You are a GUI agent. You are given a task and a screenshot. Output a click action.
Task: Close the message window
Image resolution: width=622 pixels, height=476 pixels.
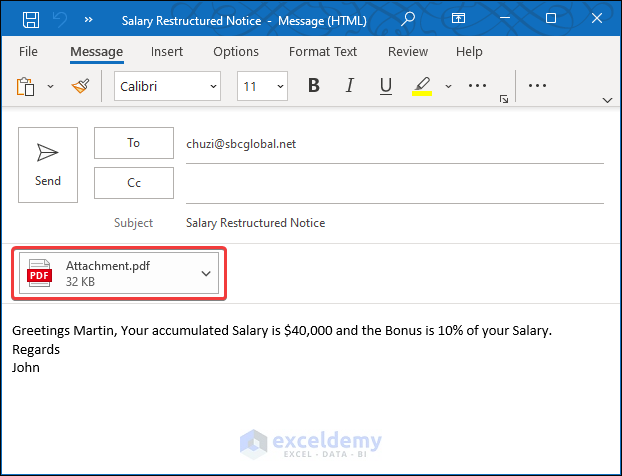pyautogui.click(x=597, y=18)
